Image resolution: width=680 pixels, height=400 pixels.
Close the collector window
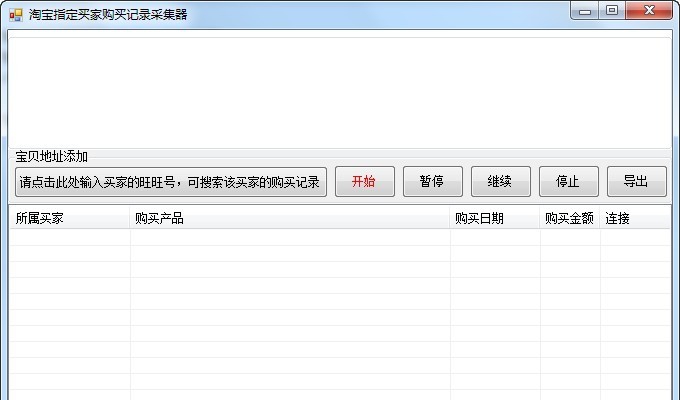point(649,11)
